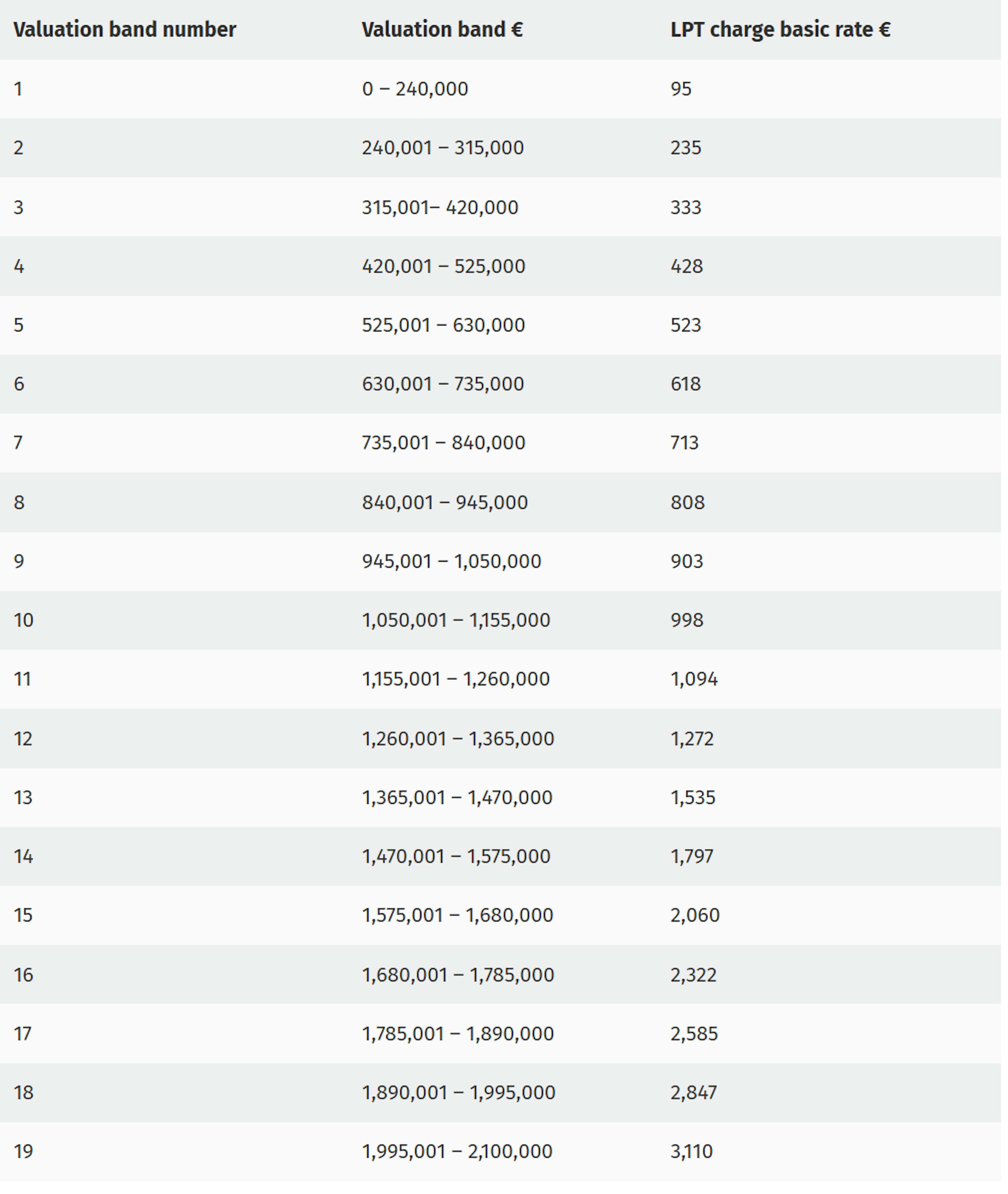Select the 1,155,001 – 1,260,000 band cell
Screen dimensions: 1008x1194
point(456,679)
